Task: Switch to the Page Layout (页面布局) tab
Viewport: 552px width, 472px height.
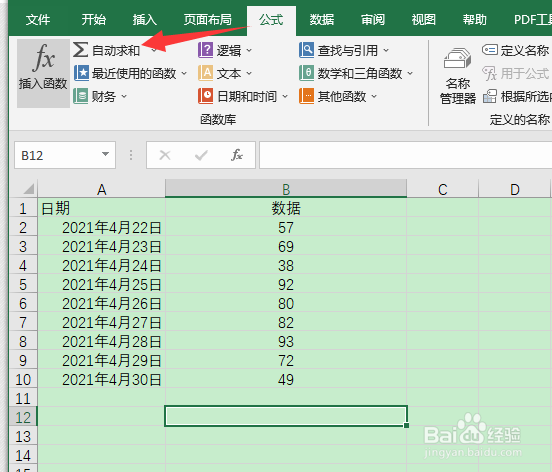Action: pyautogui.click(x=208, y=20)
